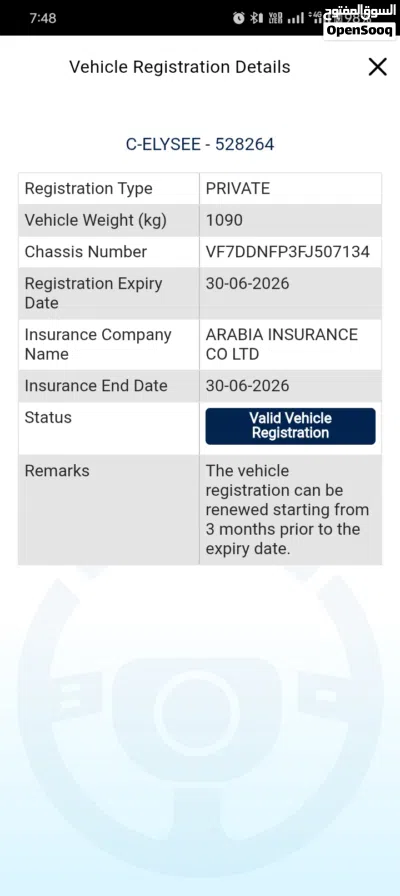Tap the Bluetooth icon in status bar
Viewport: 400px width, 896px height.
[256, 18]
